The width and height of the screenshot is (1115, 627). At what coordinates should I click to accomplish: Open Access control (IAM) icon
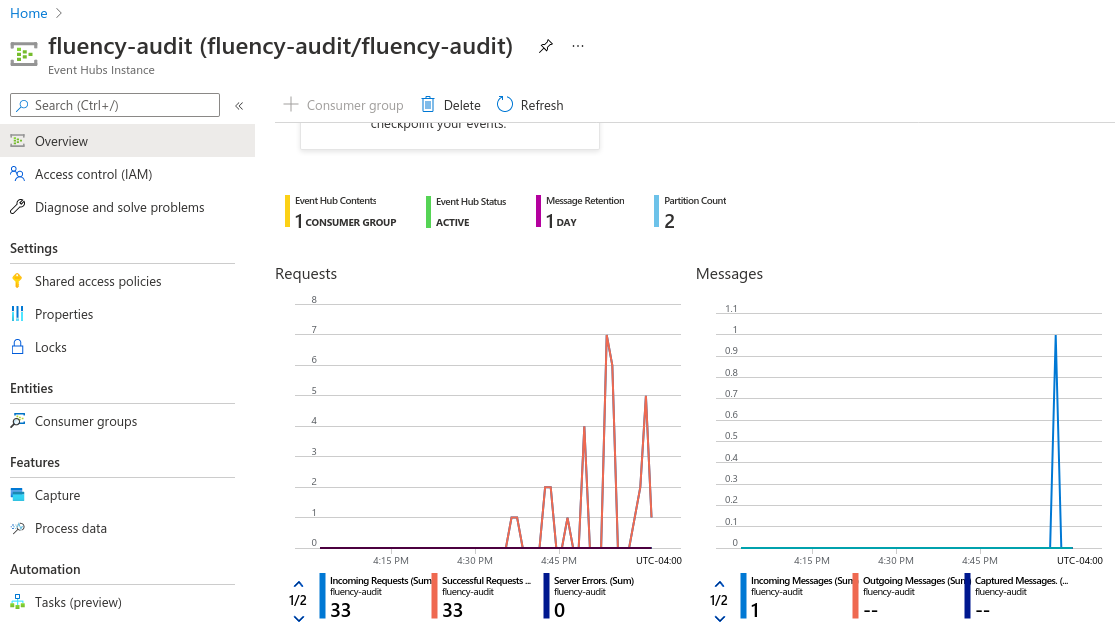tap(18, 174)
